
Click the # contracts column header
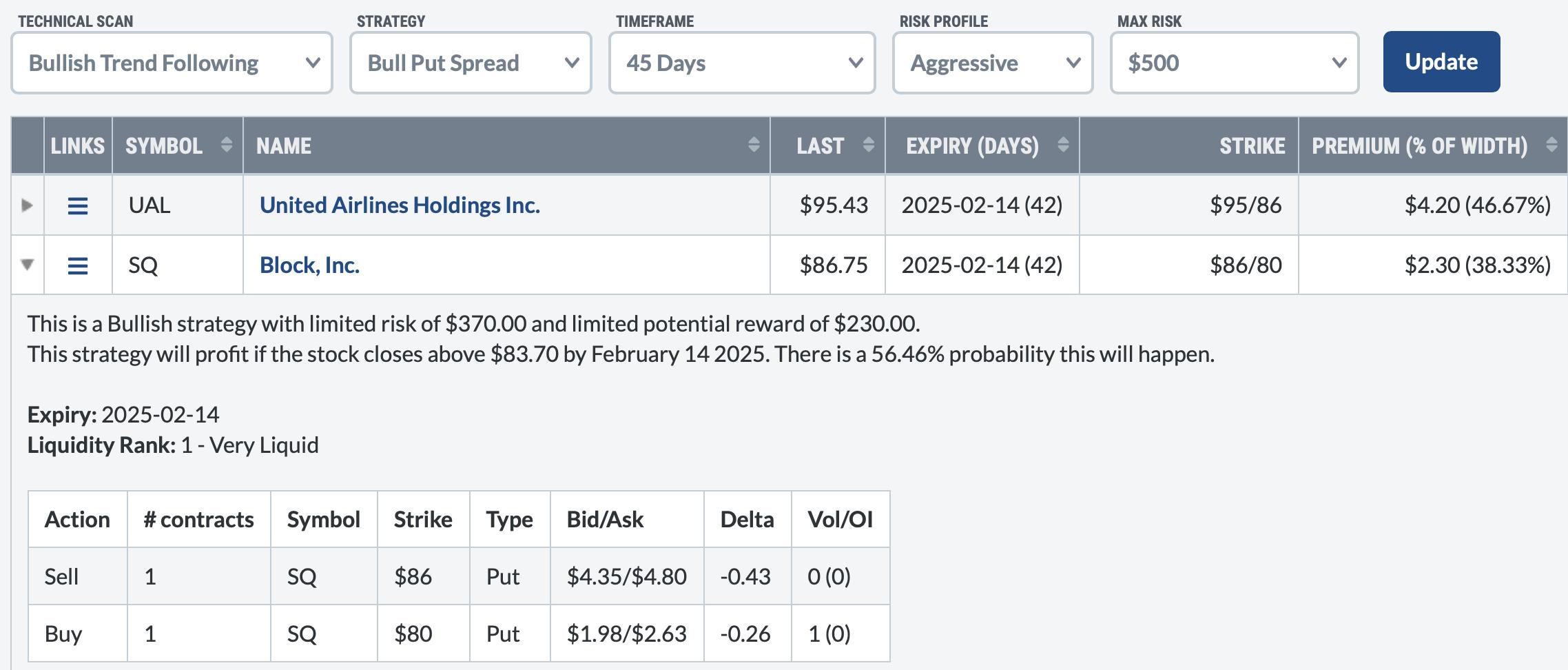(198, 519)
